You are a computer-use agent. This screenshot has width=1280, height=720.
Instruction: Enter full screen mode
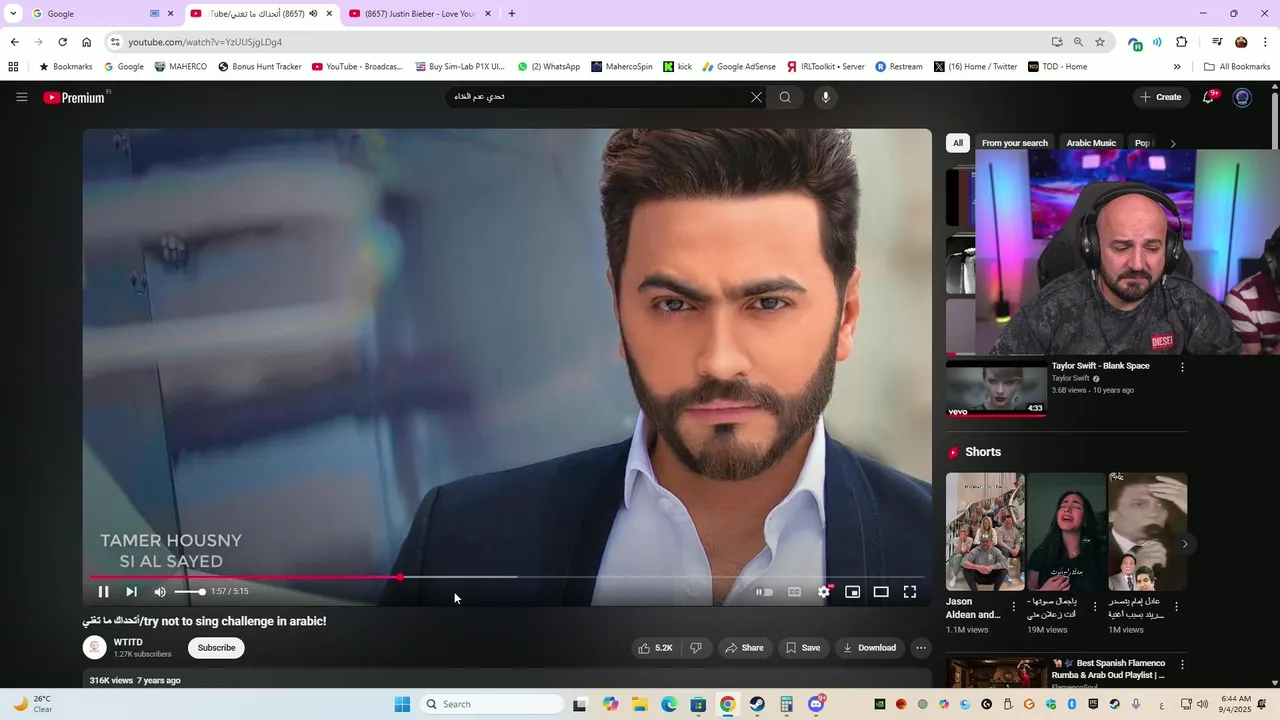coord(910,592)
